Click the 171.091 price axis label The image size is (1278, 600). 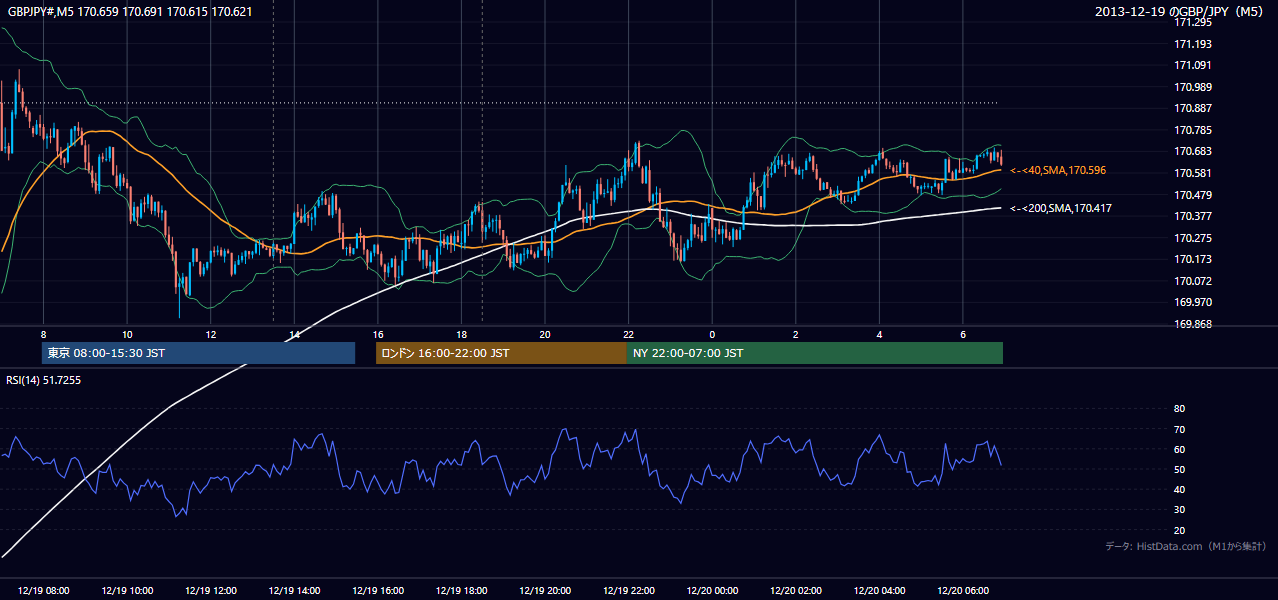pyautogui.click(x=1193, y=65)
